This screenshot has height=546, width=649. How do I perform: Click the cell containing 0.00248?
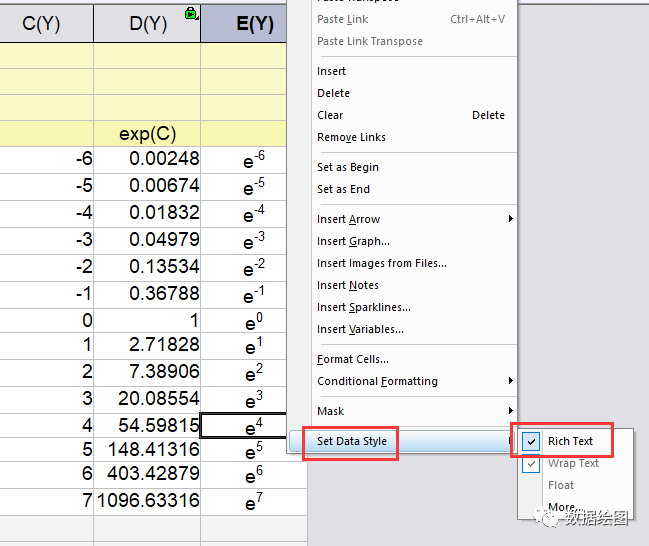[x=147, y=159]
